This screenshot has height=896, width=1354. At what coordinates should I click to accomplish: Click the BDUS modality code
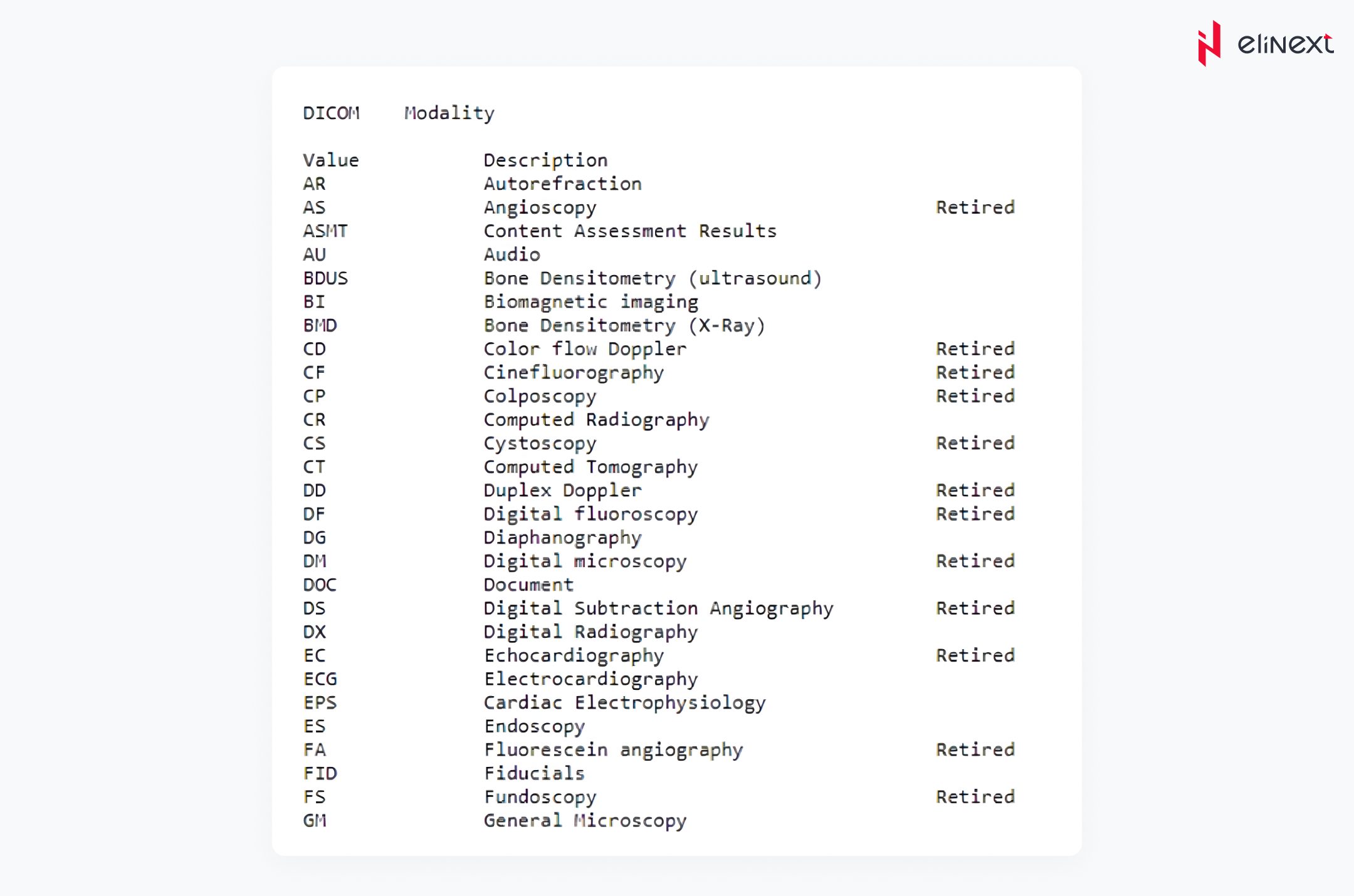(325, 278)
